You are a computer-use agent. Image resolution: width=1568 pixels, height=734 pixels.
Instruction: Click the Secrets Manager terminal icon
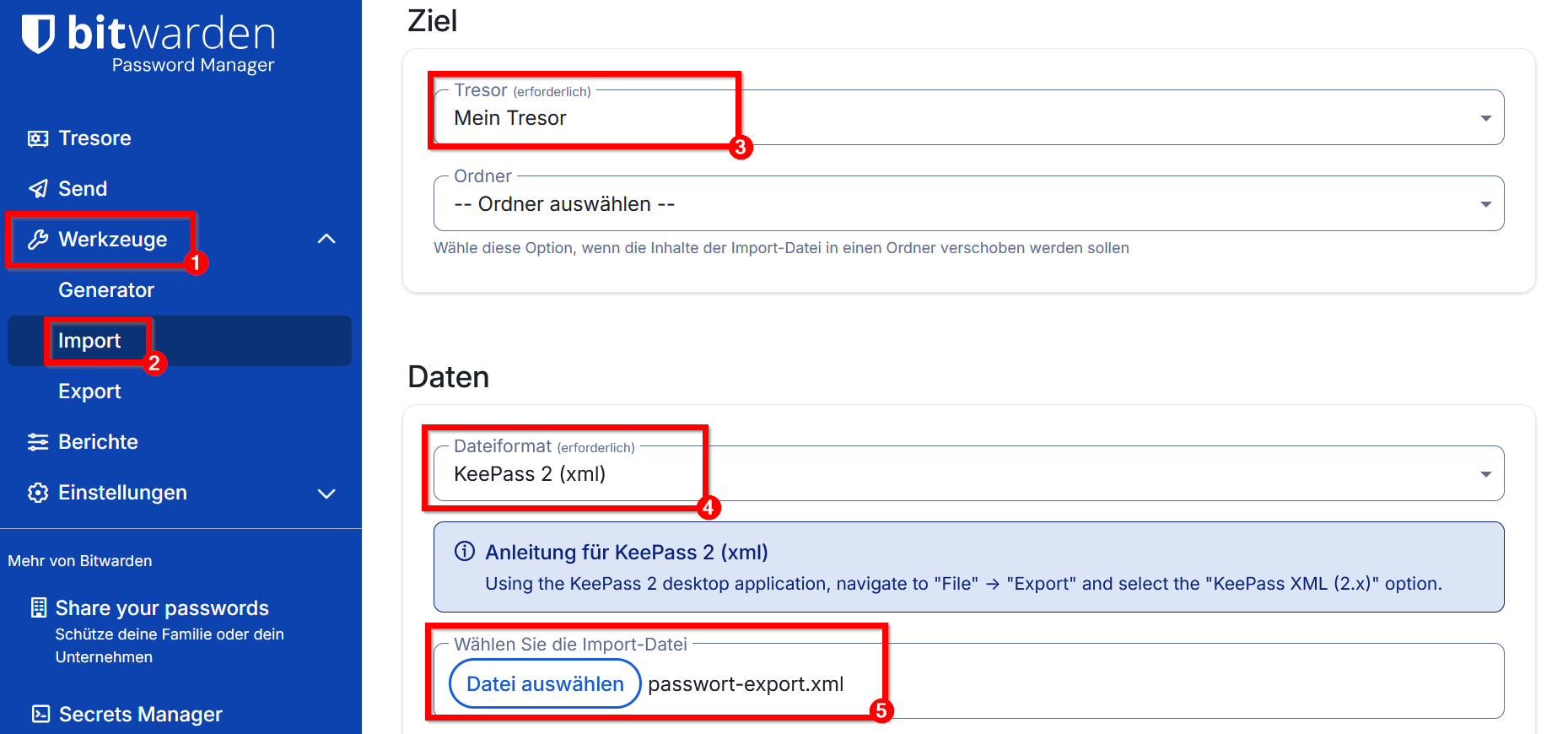40,715
